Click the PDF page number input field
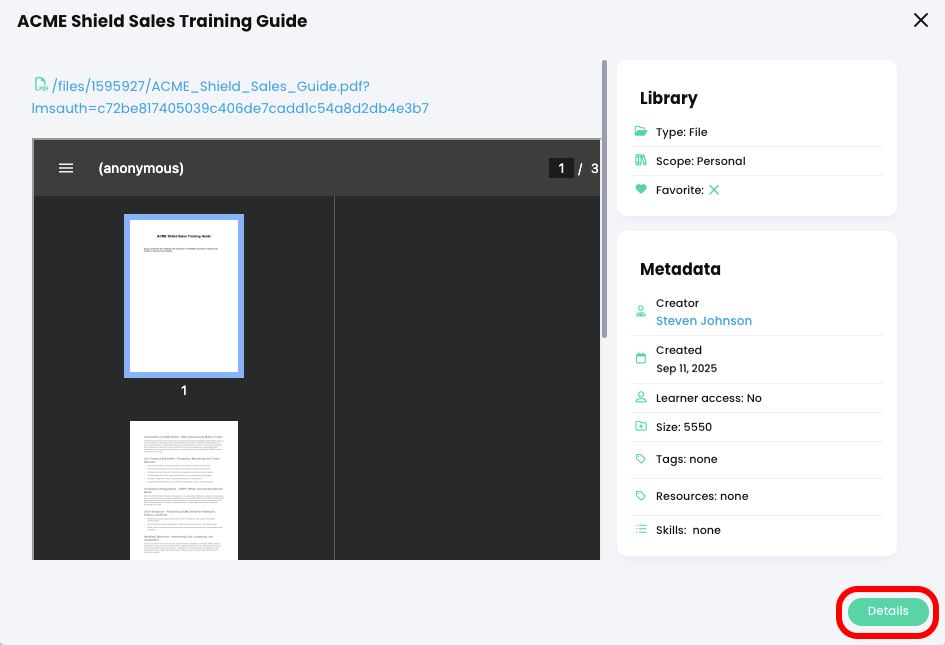Viewport: 945px width, 645px height. coord(561,168)
